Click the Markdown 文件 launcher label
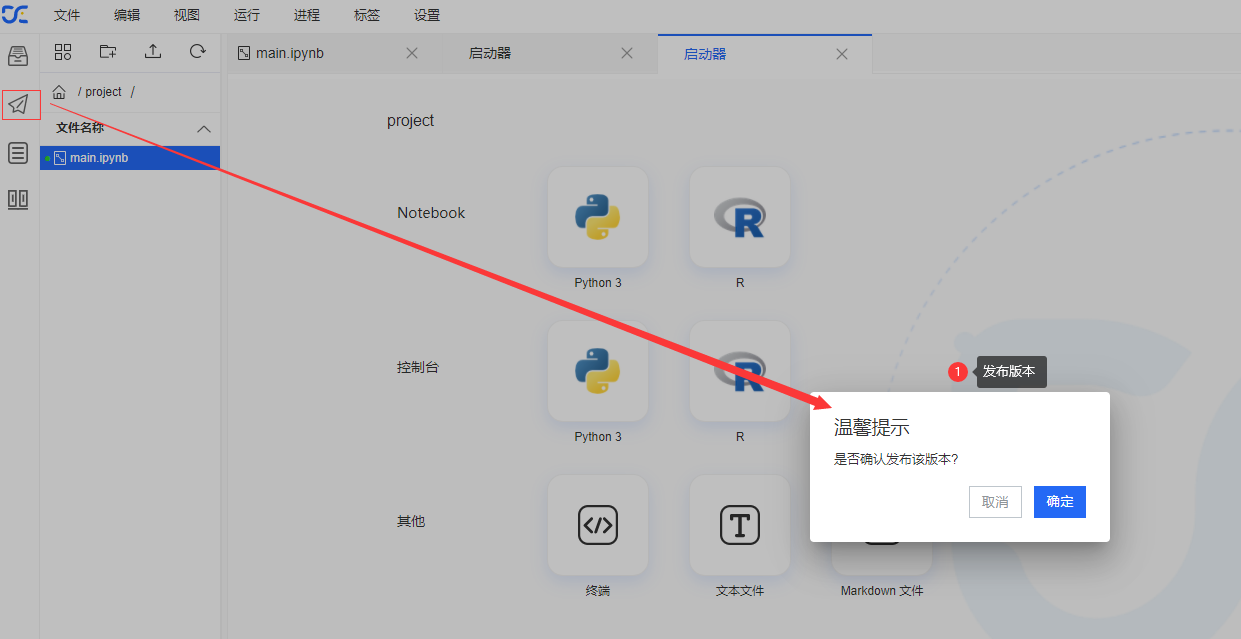 [x=882, y=591]
